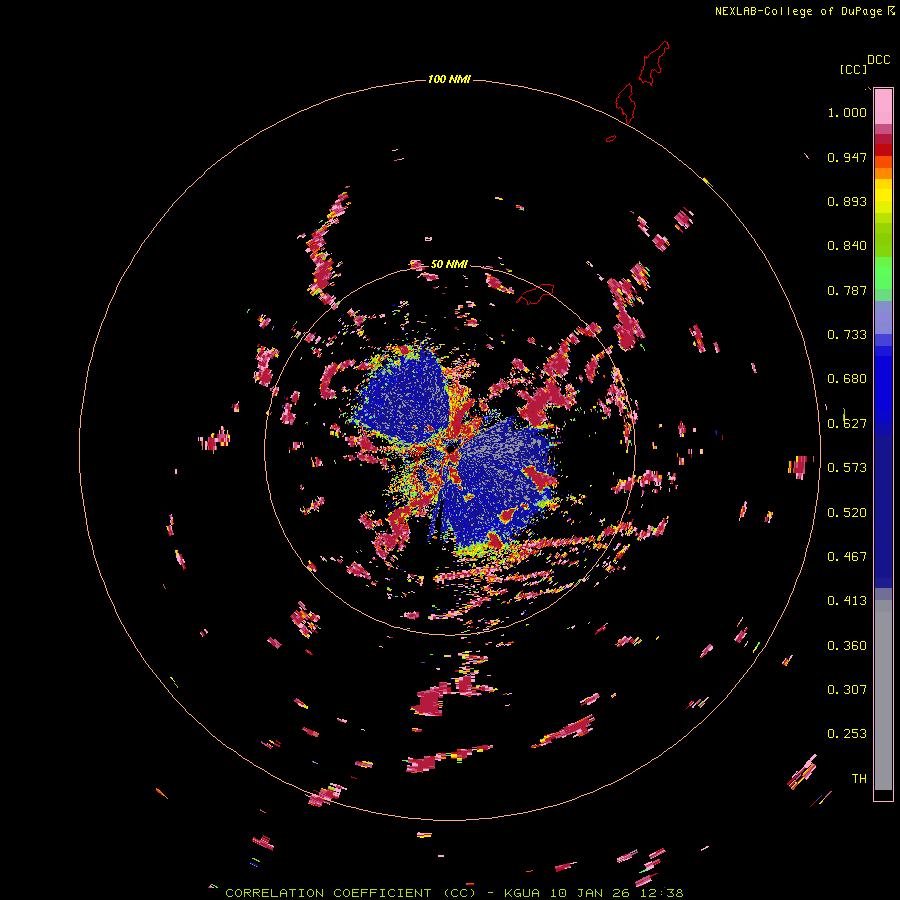Click the 0.307 legend value

[847, 690]
